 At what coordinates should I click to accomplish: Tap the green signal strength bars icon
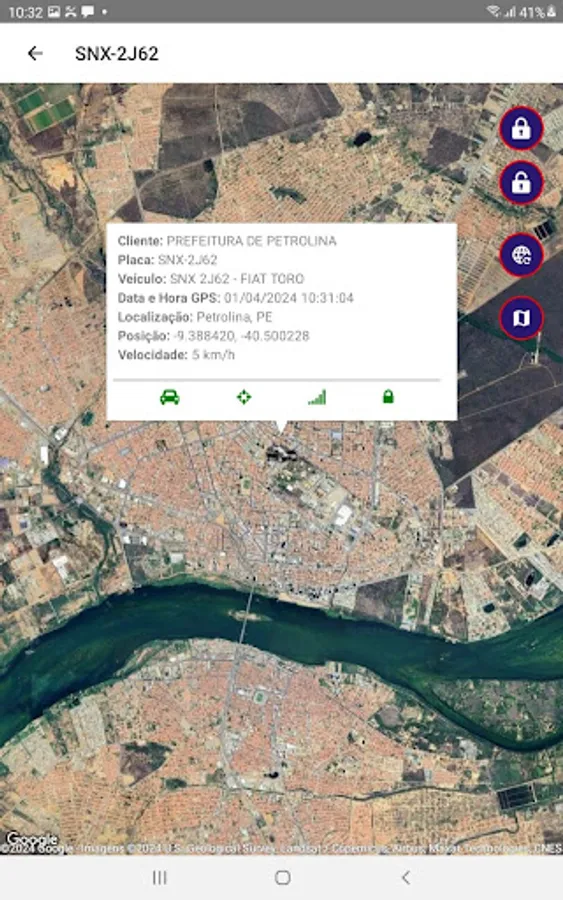point(317,397)
